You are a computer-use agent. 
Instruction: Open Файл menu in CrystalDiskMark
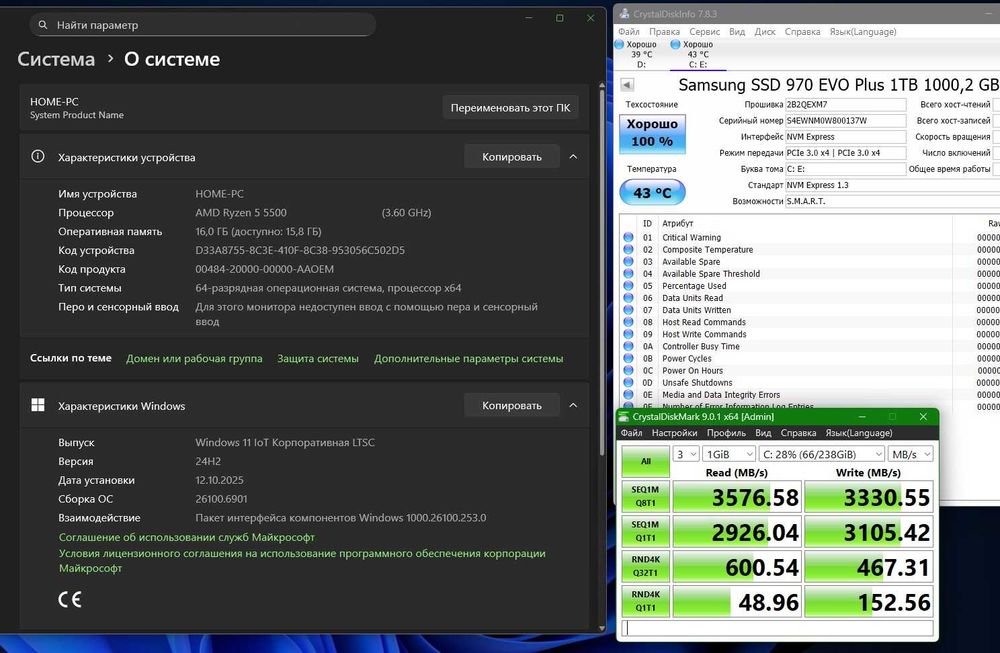coord(631,433)
